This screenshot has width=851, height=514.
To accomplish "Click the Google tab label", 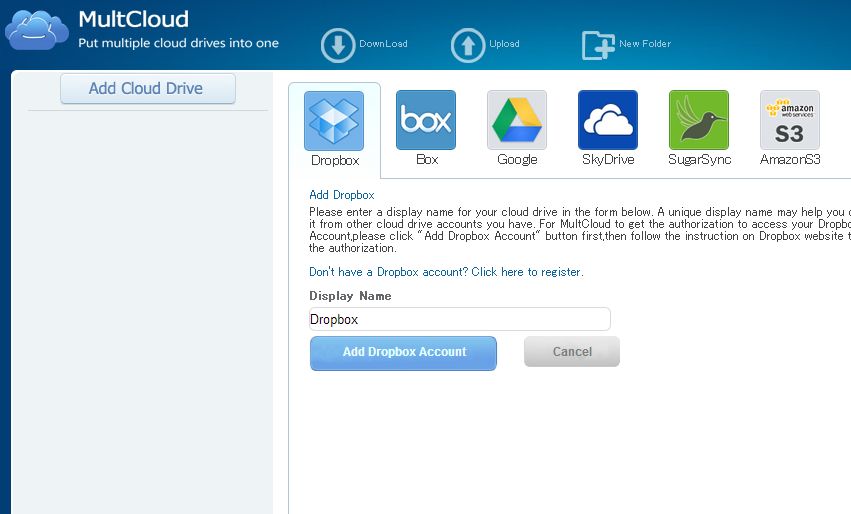I will [517, 160].
